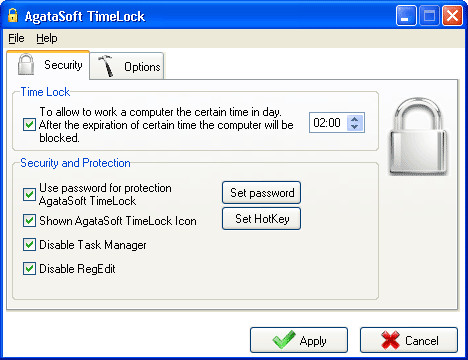Uncheck Use password for protection
The image size is (468, 360).
click(x=29, y=194)
